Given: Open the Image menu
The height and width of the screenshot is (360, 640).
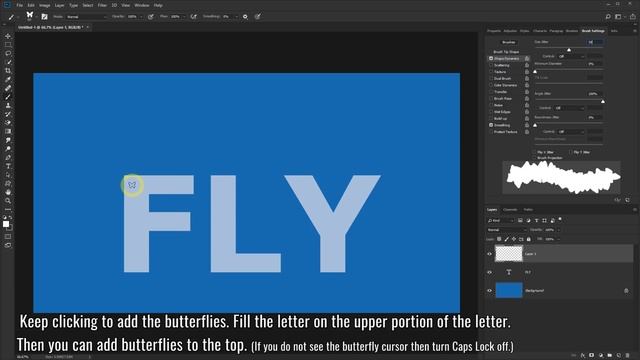Looking at the screenshot, I should [44, 5].
